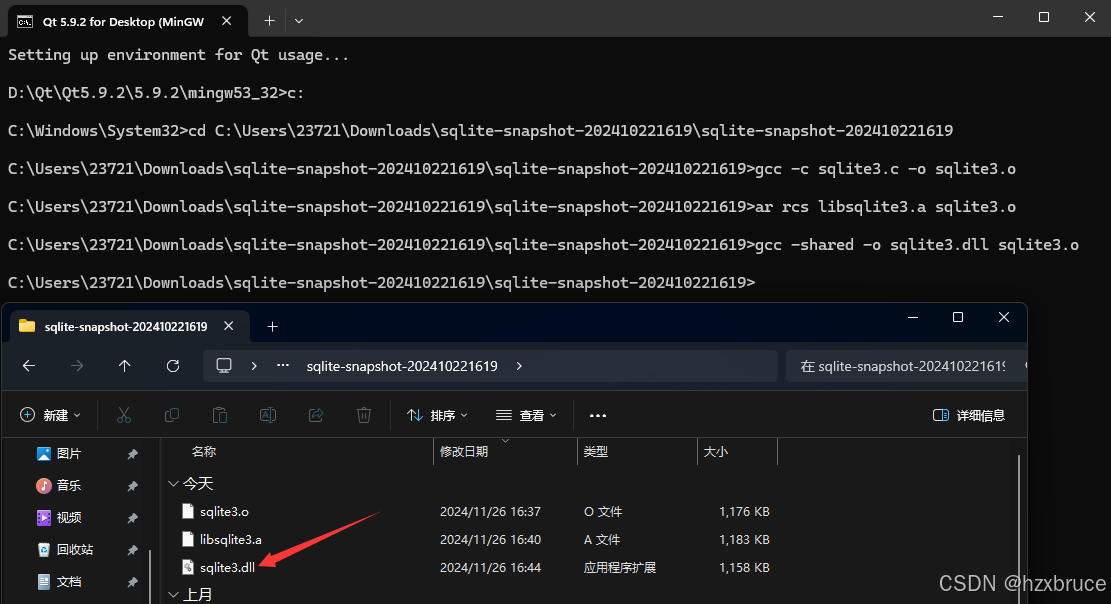Screen dimensions: 1111x604
Task: Open a new terminal tab
Action: pyautogui.click(x=269, y=20)
